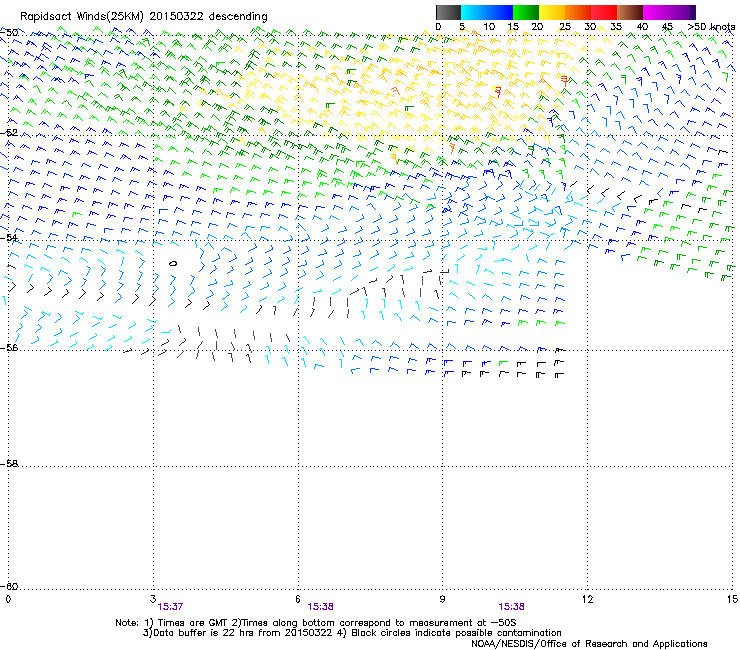Viewport: 740px width, 650px height.
Task: Click the magenta 40-45 knots legend swatch
Action: pos(656,12)
